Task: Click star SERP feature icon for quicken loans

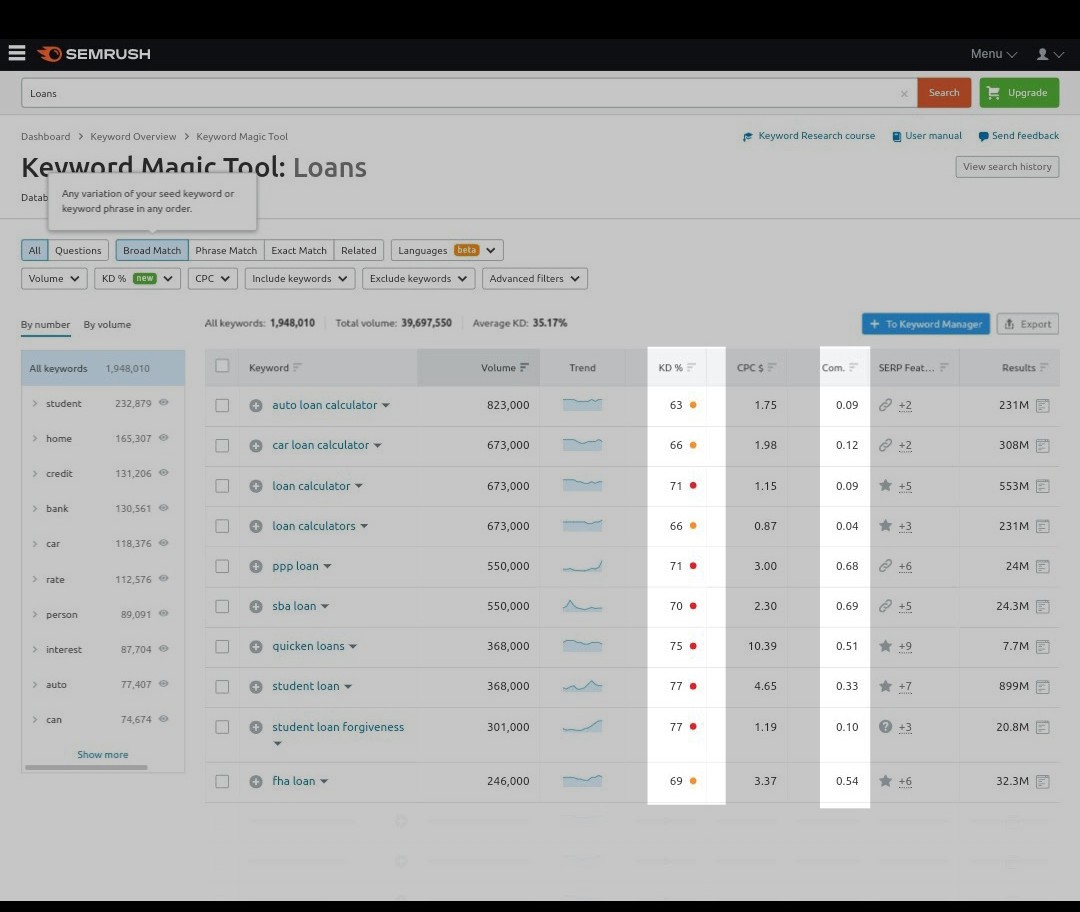Action: pyautogui.click(x=885, y=645)
